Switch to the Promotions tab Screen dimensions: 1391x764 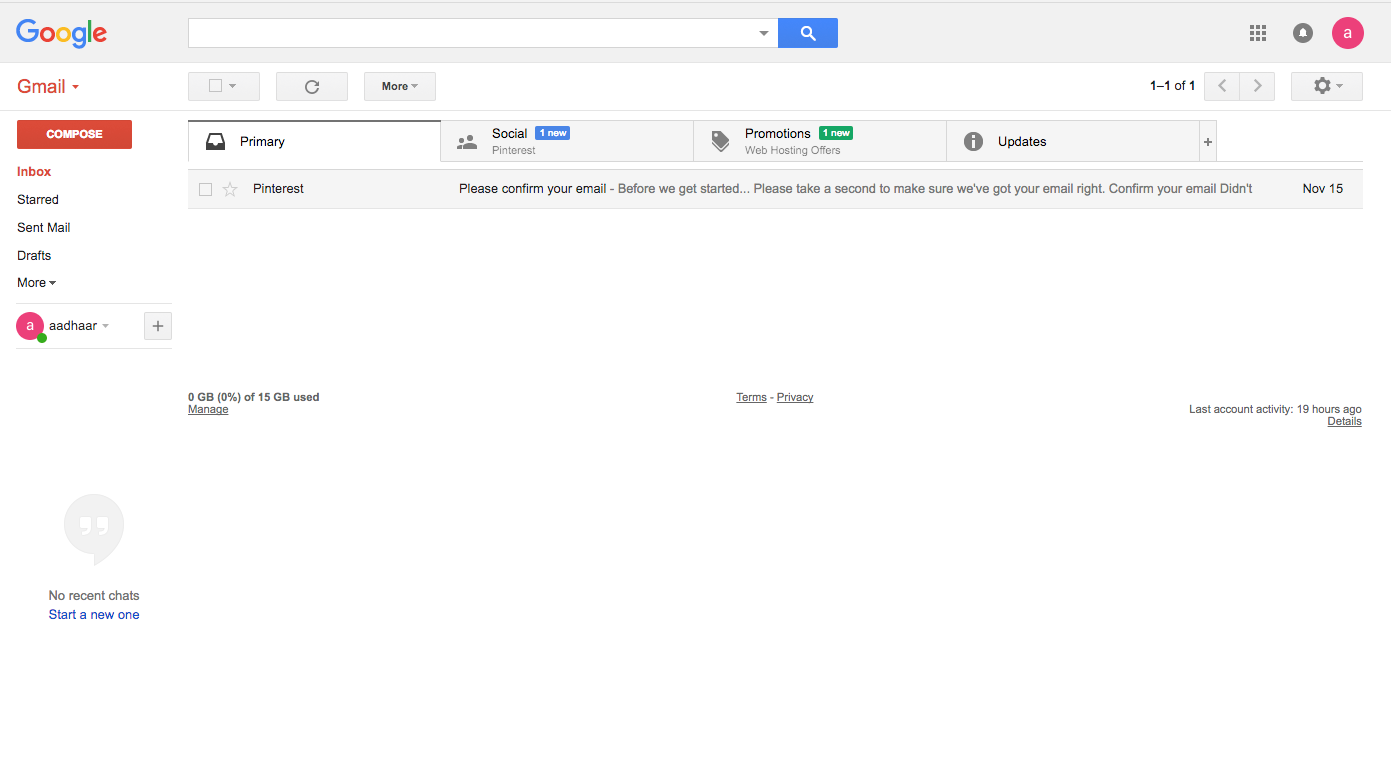(x=820, y=141)
